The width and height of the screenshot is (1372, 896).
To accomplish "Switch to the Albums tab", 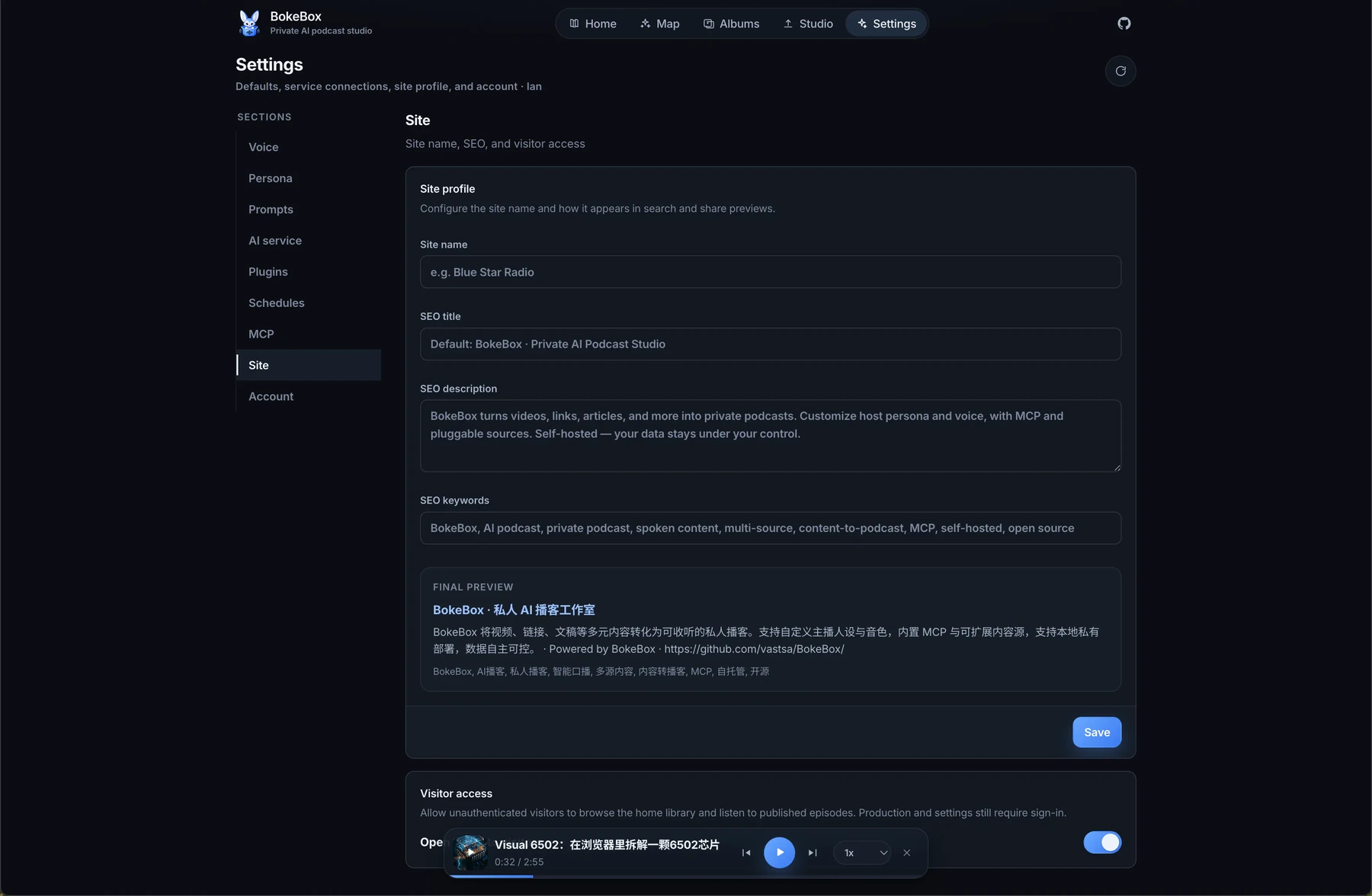I will 731,24.
